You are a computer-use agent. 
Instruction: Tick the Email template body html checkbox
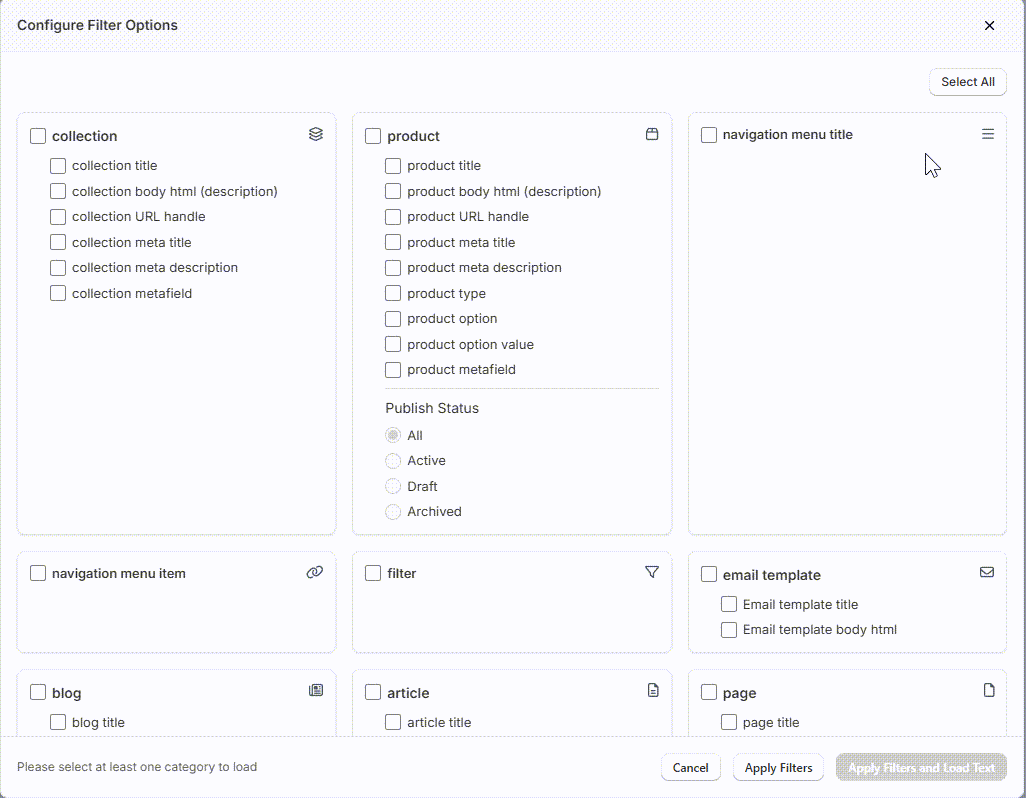point(728,630)
